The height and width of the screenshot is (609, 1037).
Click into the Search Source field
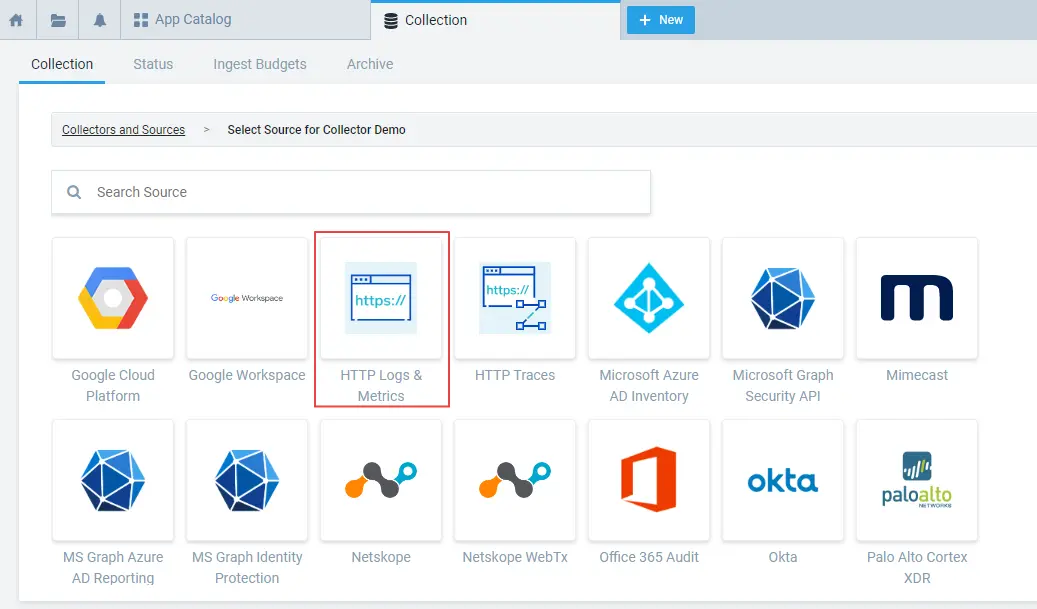[360, 192]
